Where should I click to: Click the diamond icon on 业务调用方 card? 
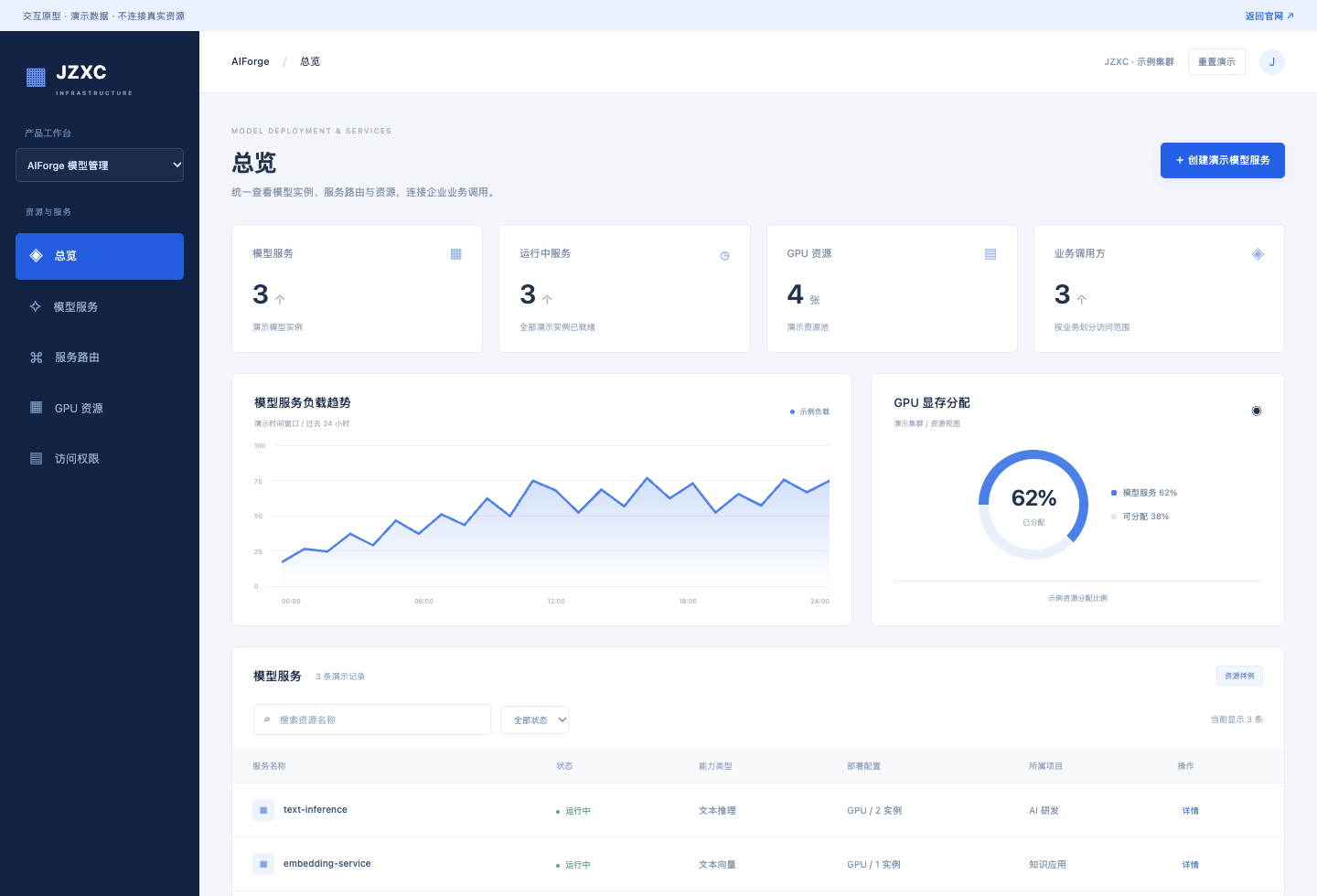[x=1258, y=254]
